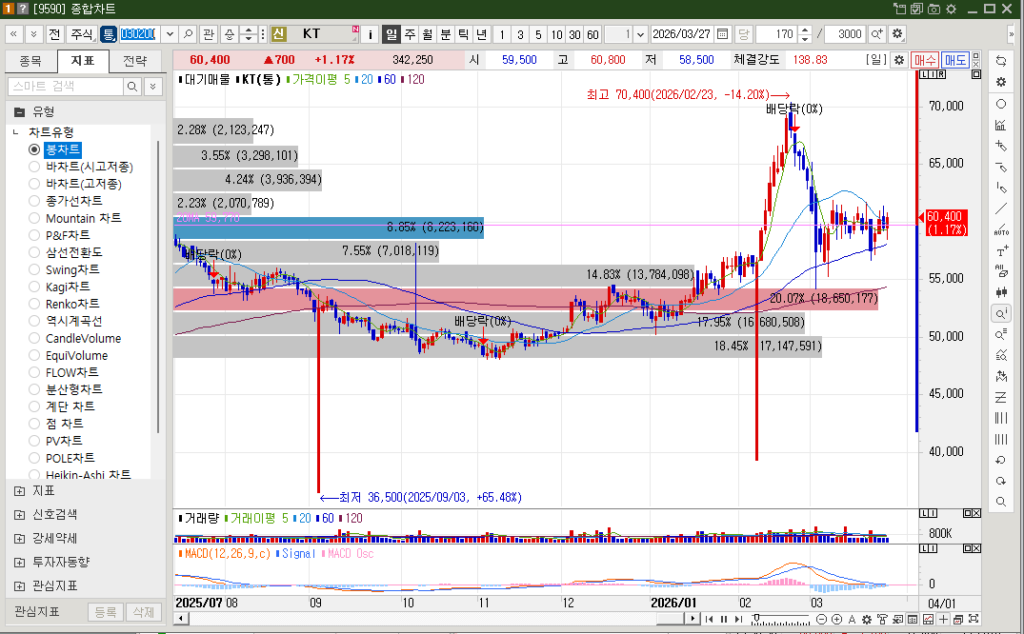Expand the 신호검색 tree section

(x=20, y=514)
